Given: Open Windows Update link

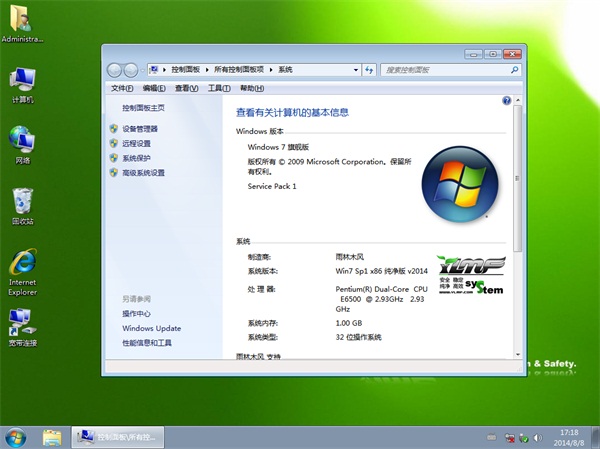Looking at the screenshot, I should 152,328.
